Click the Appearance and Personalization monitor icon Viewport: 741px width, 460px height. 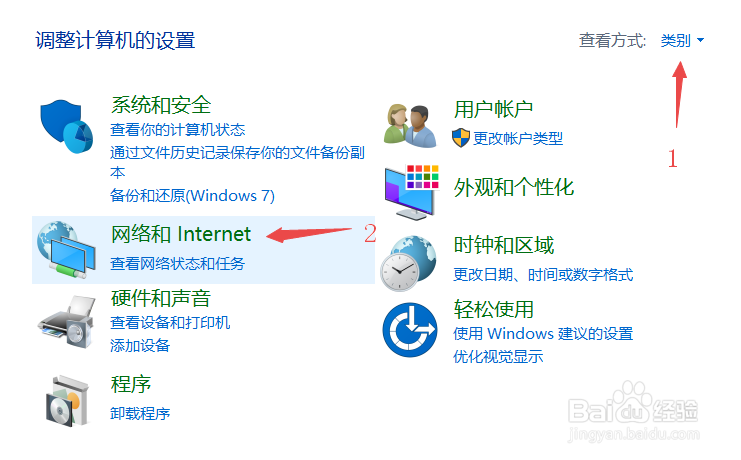(x=411, y=192)
